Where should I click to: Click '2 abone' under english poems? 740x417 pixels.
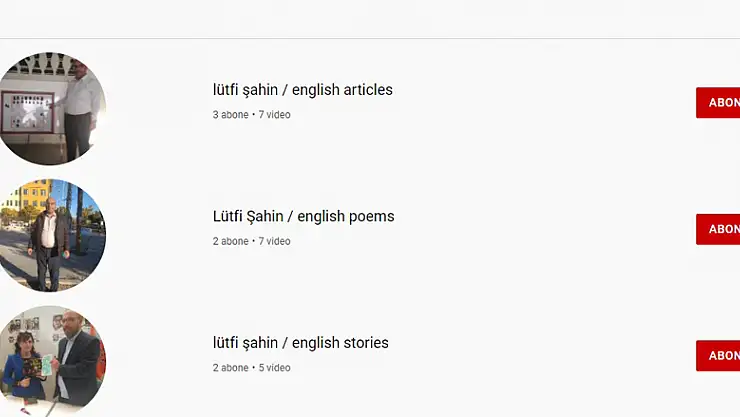pyautogui.click(x=230, y=241)
